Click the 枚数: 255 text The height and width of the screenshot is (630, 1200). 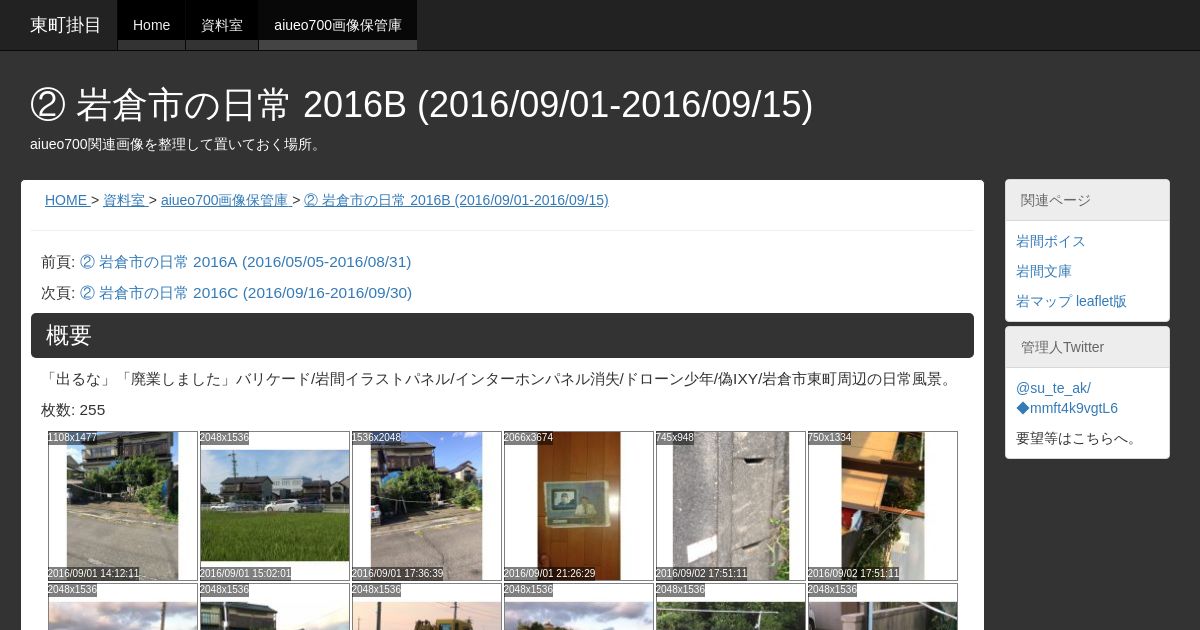73,410
